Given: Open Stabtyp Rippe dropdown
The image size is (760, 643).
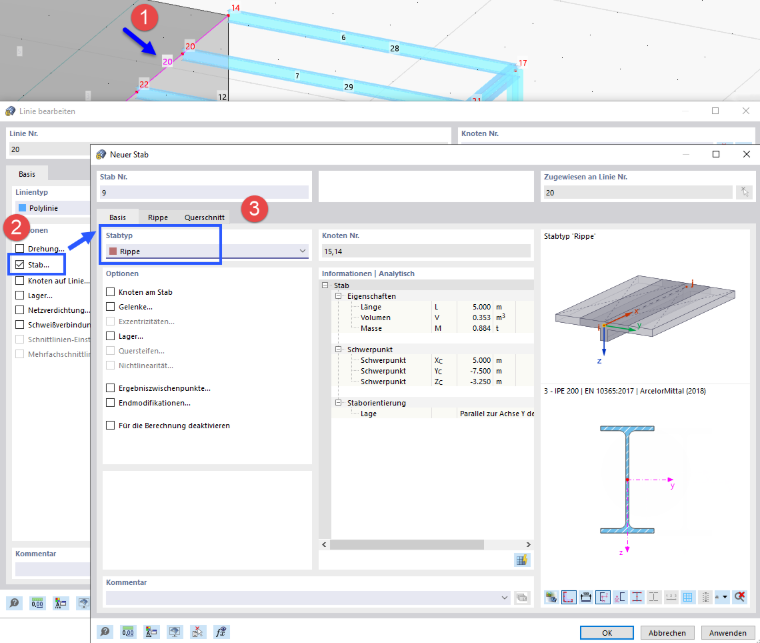Looking at the screenshot, I should click(302, 251).
